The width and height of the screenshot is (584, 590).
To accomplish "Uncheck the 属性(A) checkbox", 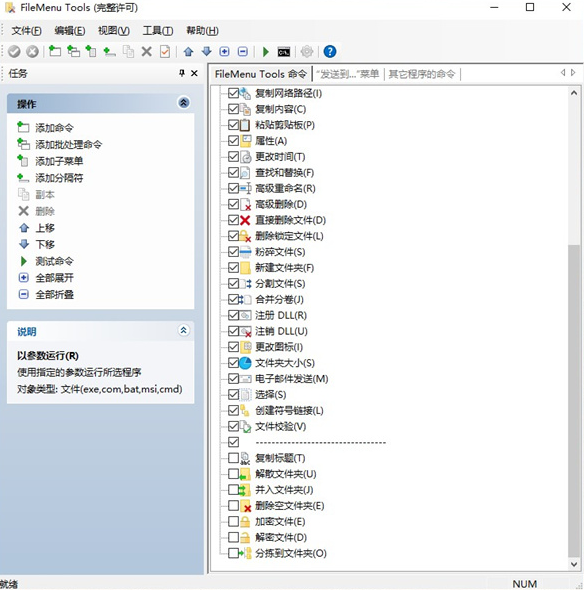I will point(233,141).
